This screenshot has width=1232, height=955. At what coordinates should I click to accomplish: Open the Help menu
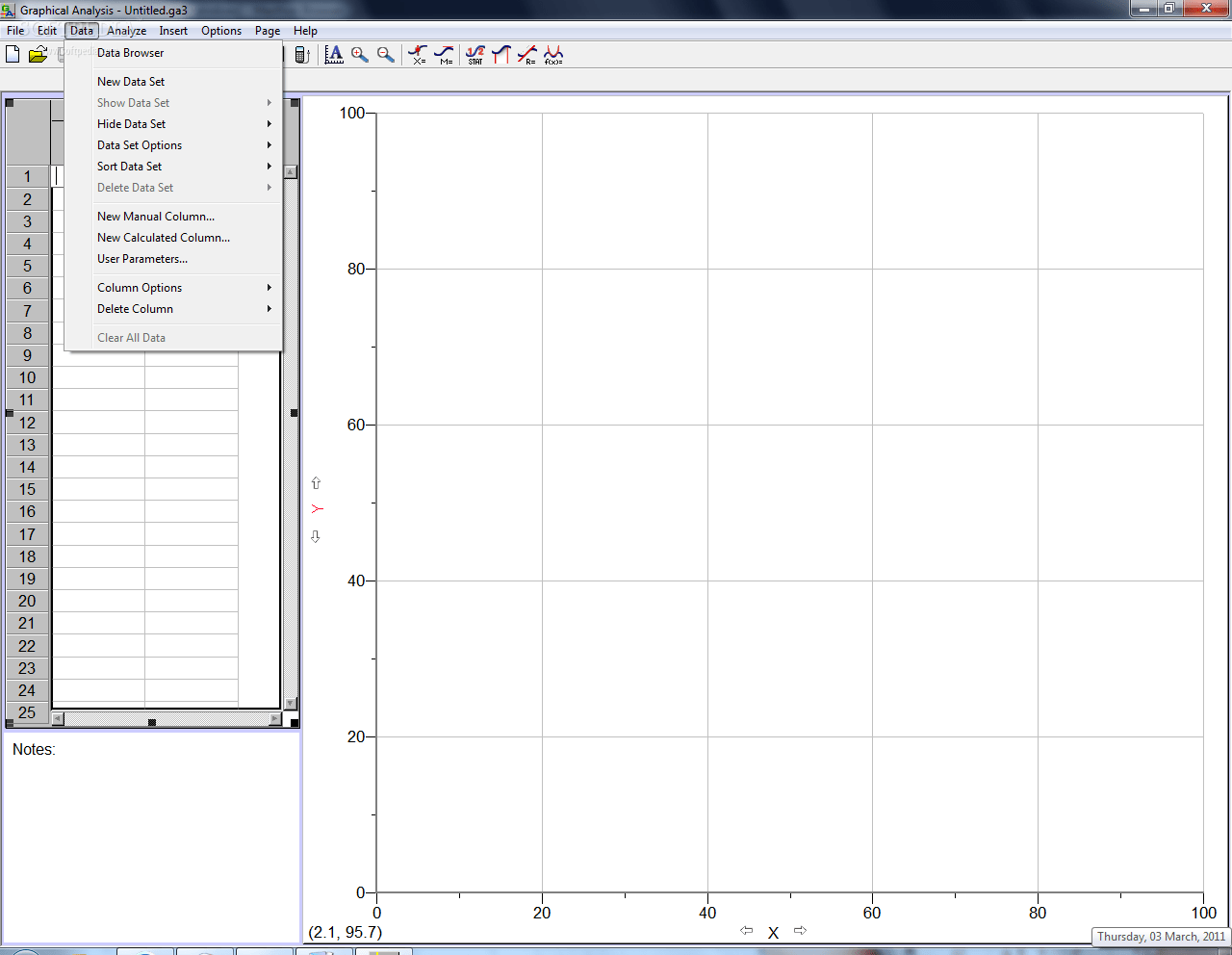click(x=305, y=31)
